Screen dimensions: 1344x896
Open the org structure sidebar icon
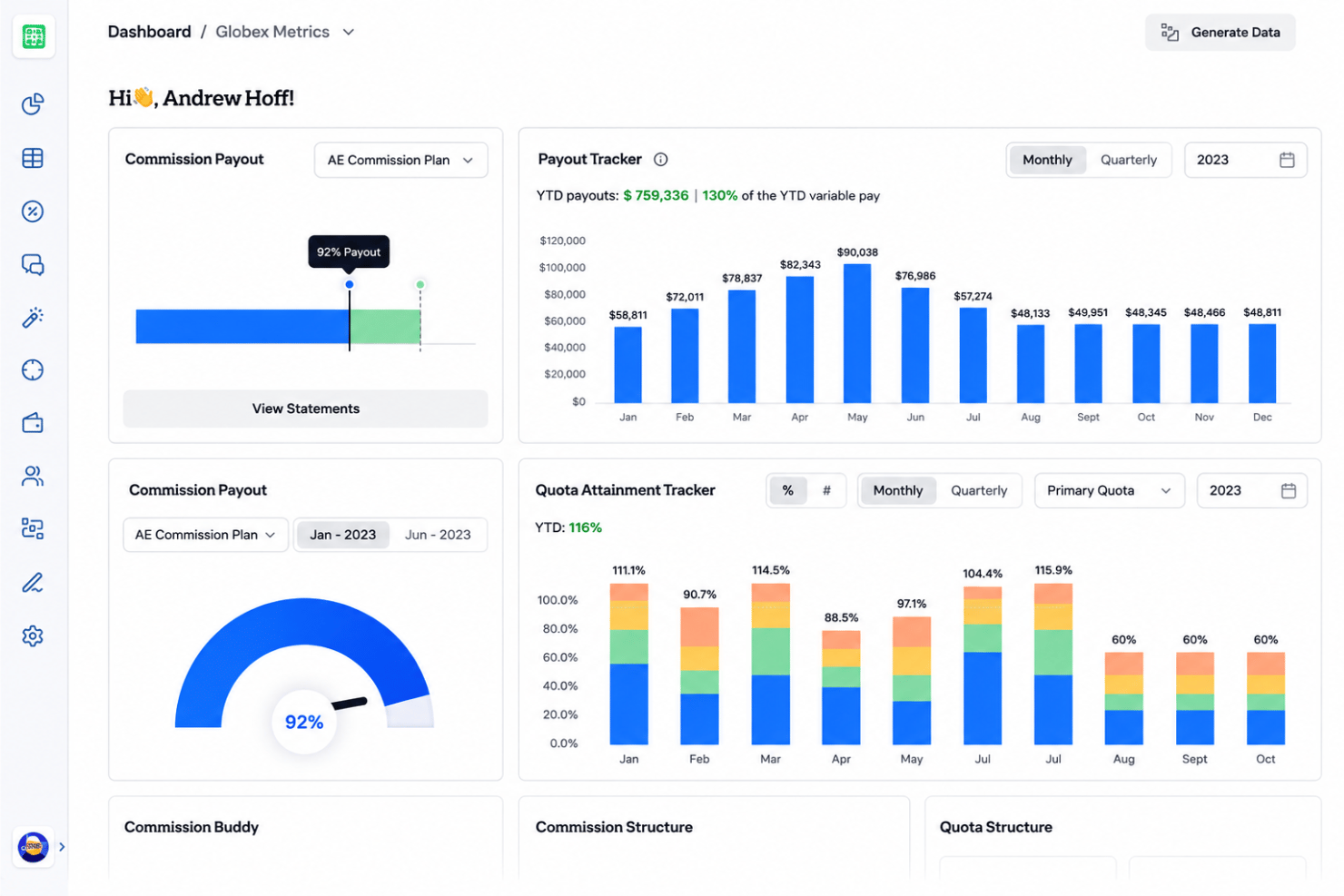click(33, 529)
